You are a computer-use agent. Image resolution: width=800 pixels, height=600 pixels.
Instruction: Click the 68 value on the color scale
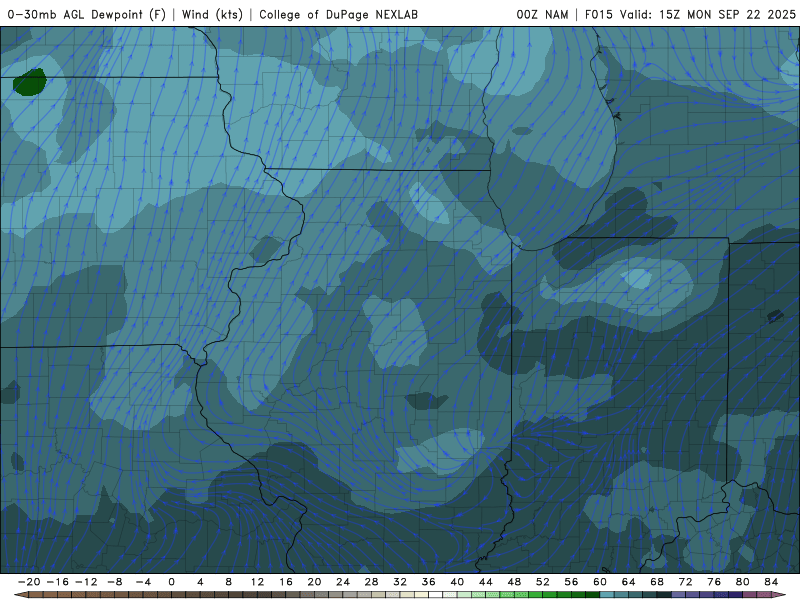657,582
